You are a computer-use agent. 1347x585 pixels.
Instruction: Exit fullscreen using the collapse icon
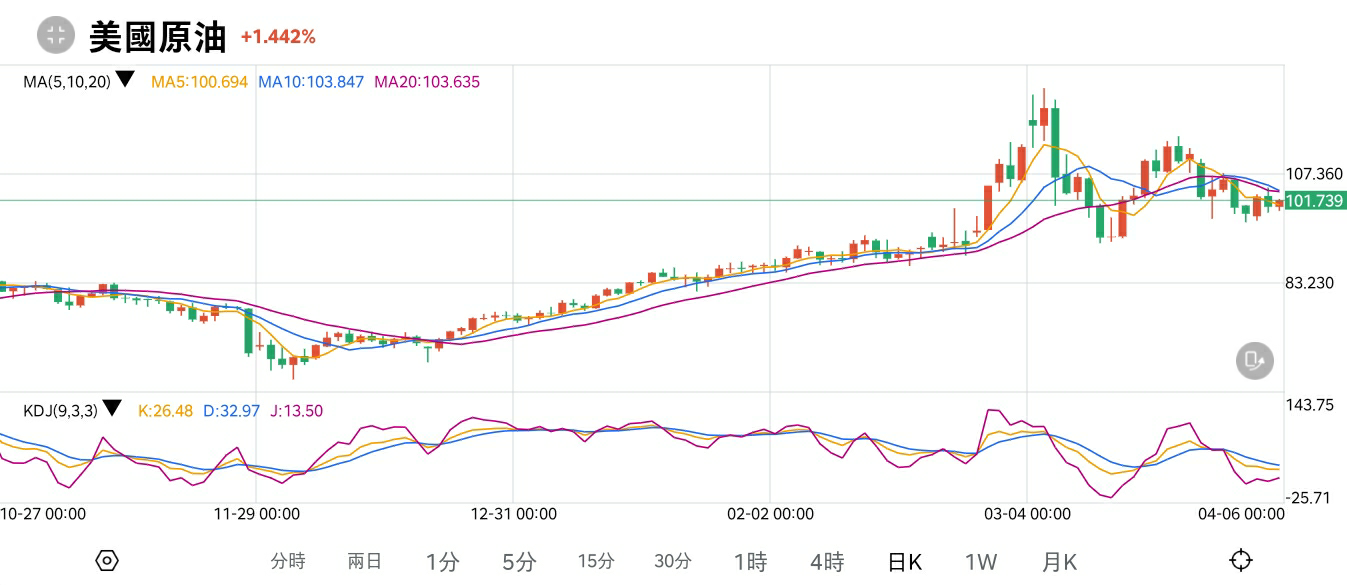pyautogui.click(x=56, y=36)
